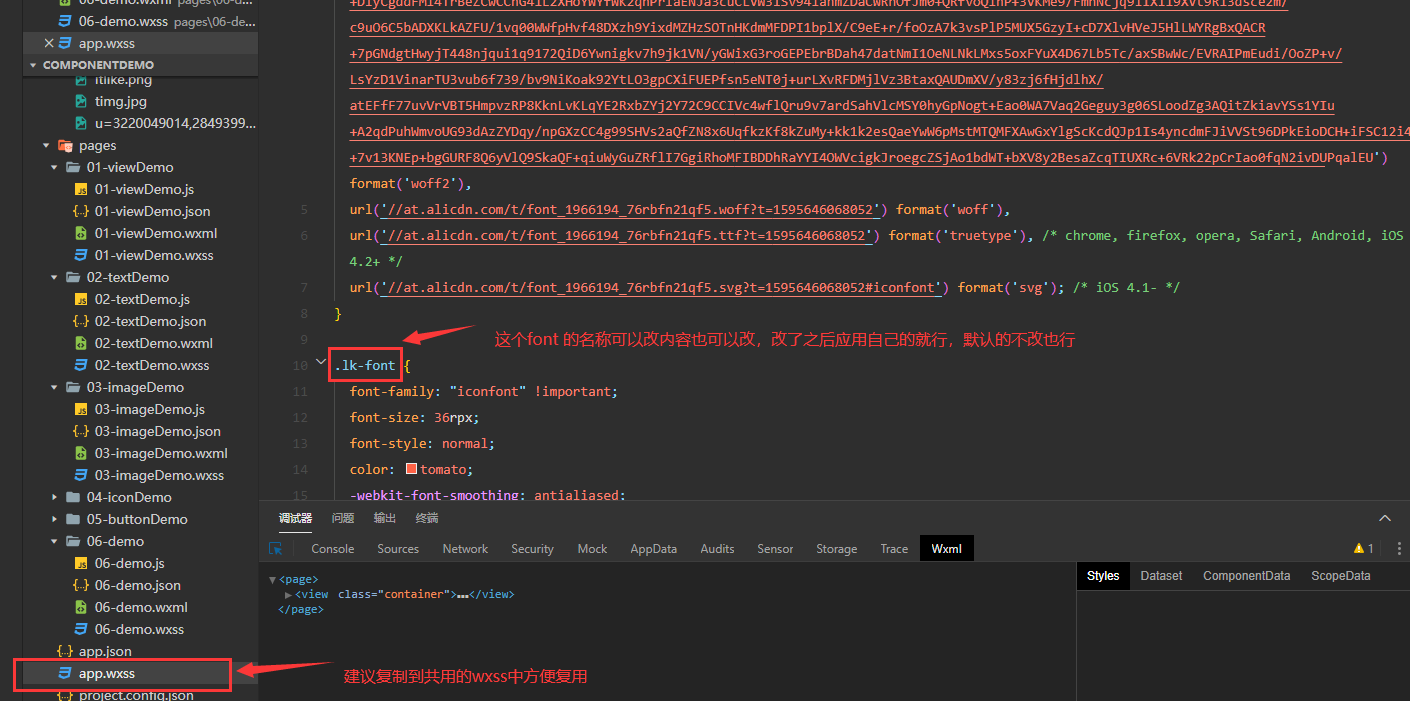Click the .lk-font selector in the editor
This screenshot has width=1410, height=701.
click(365, 366)
